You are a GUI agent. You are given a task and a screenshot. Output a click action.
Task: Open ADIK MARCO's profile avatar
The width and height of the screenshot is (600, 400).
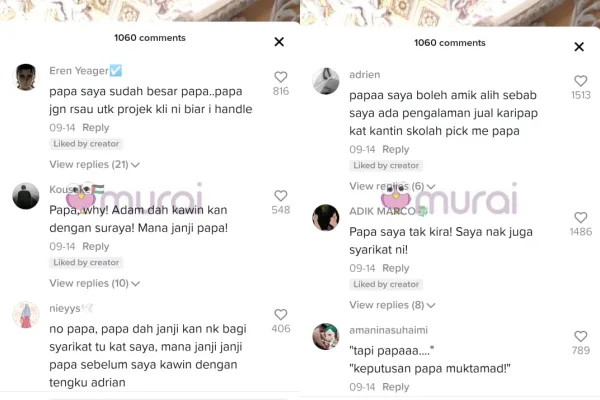tap(326, 217)
